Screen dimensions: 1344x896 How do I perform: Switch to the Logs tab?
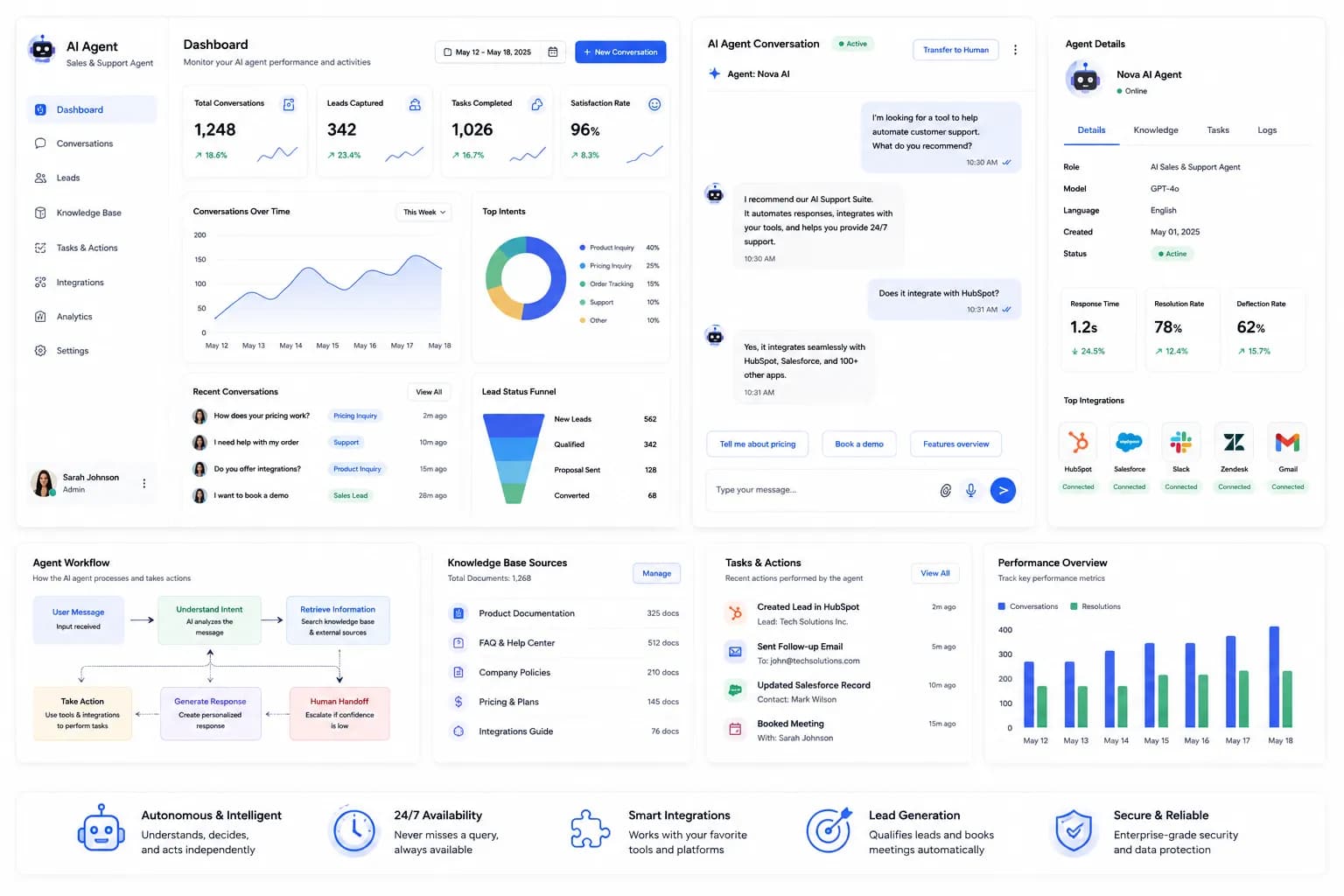[x=1267, y=130]
